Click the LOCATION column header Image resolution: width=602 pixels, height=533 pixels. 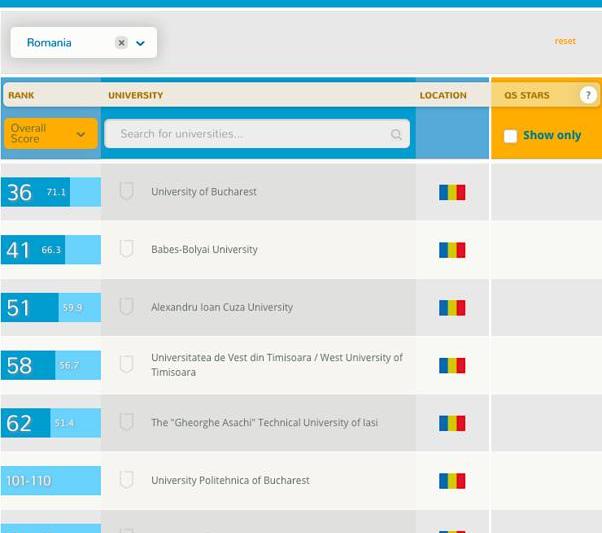(x=443, y=96)
